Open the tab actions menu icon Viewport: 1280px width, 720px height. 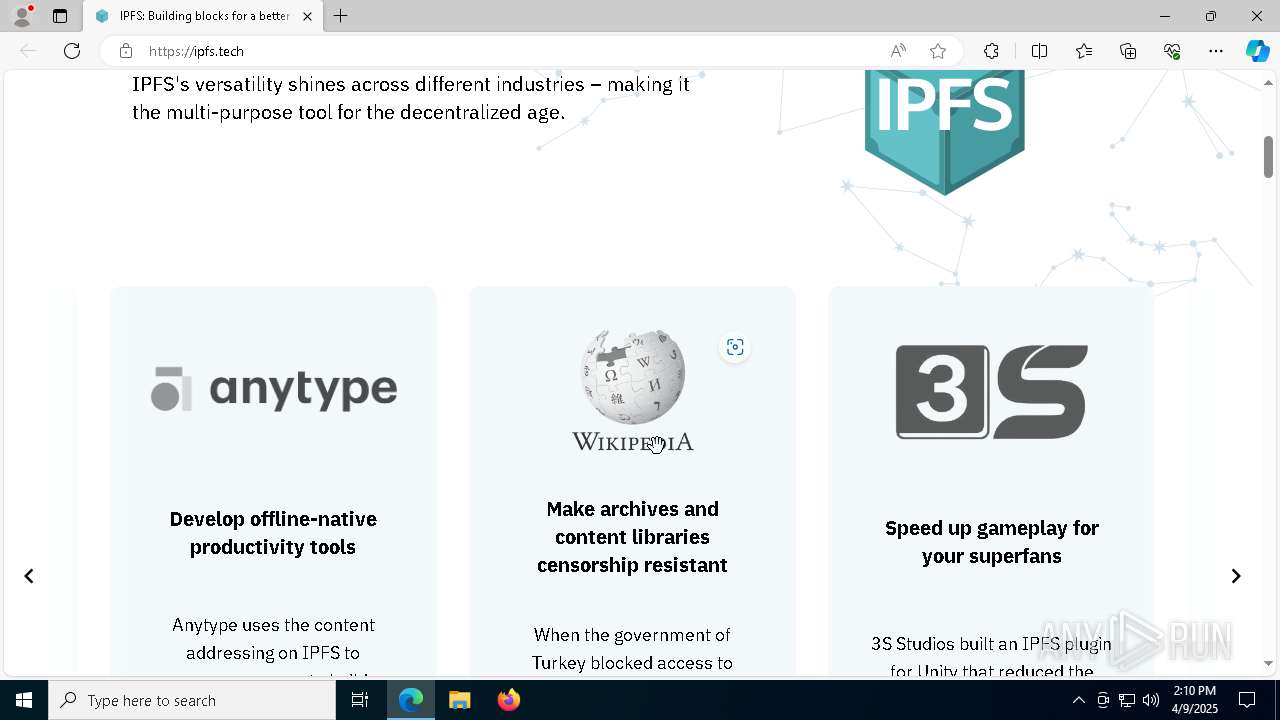[60, 16]
